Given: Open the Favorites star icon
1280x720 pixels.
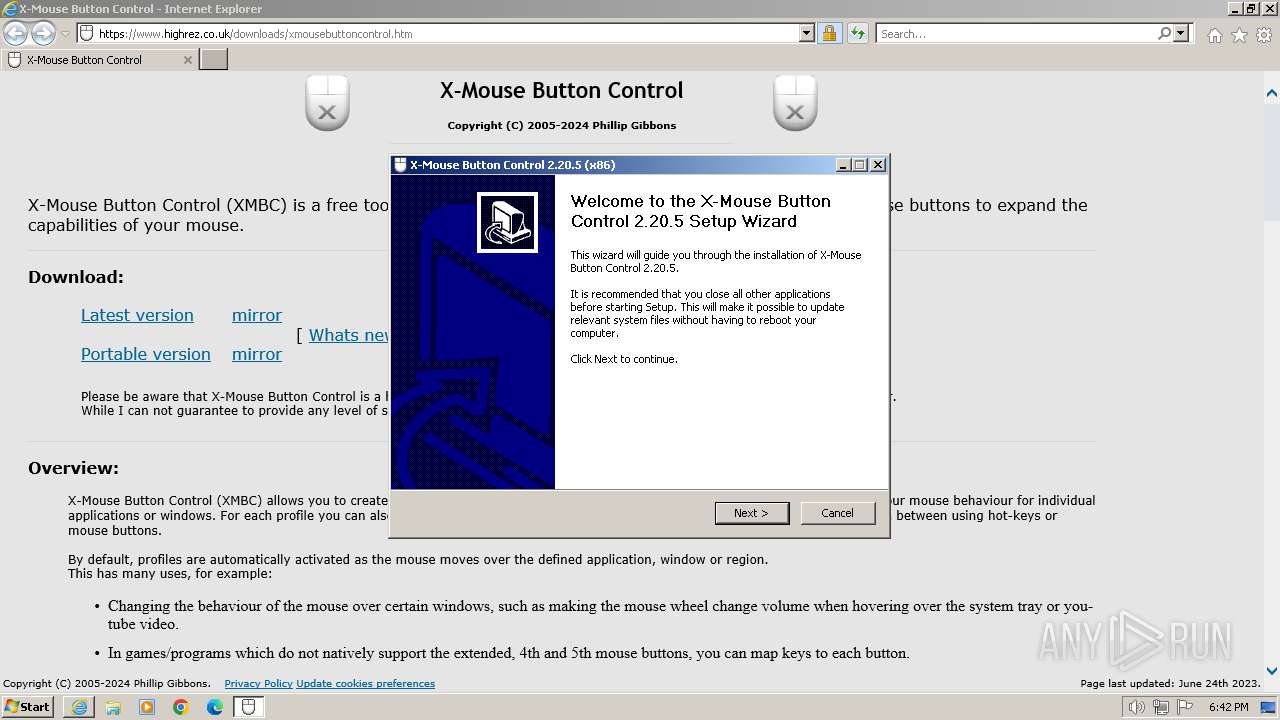Looking at the screenshot, I should 1239,35.
